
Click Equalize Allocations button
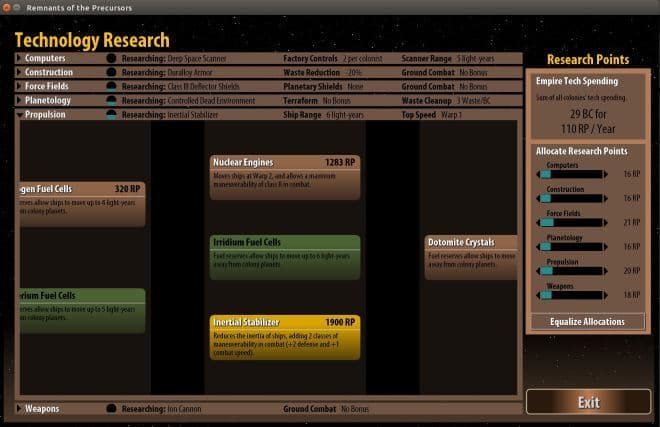tap(588, 322)
